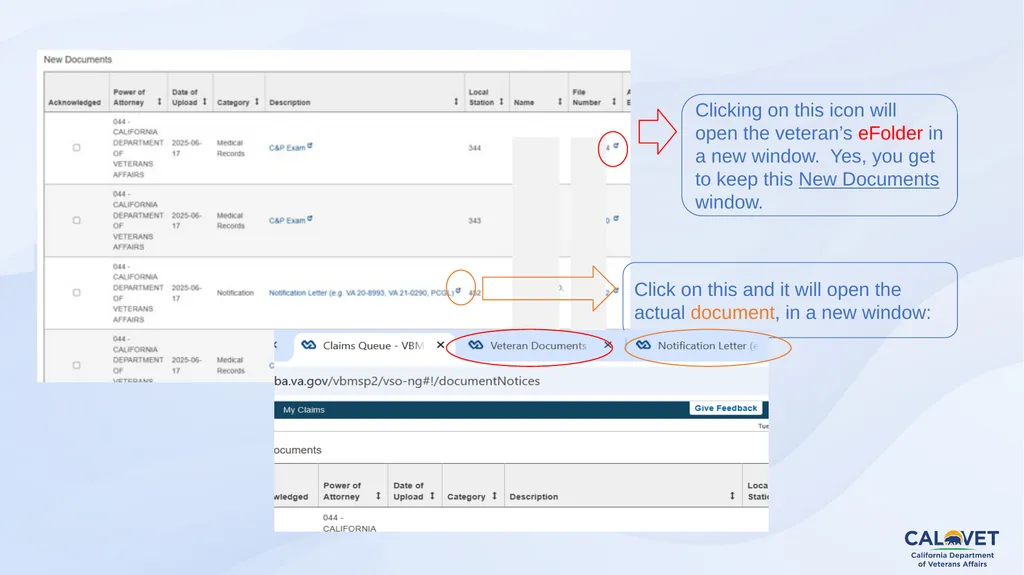This screenshot has height=575, width=1024.
Task: Click Medical Records category in station 344 row
Action: (x=231, y=148)
